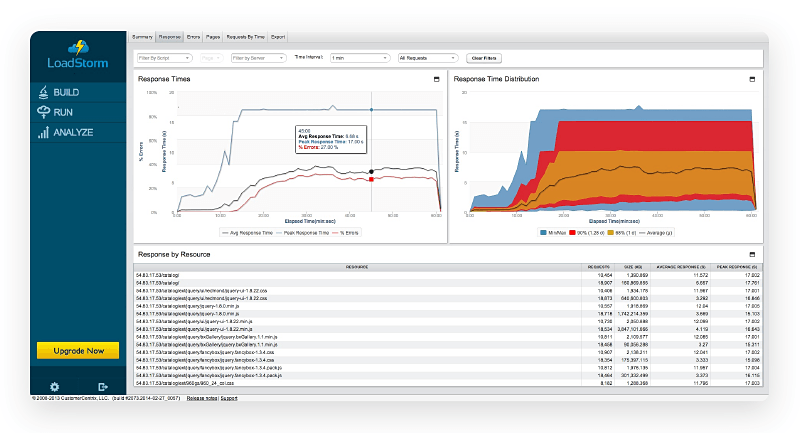Open the RUN section

point(78,112)
